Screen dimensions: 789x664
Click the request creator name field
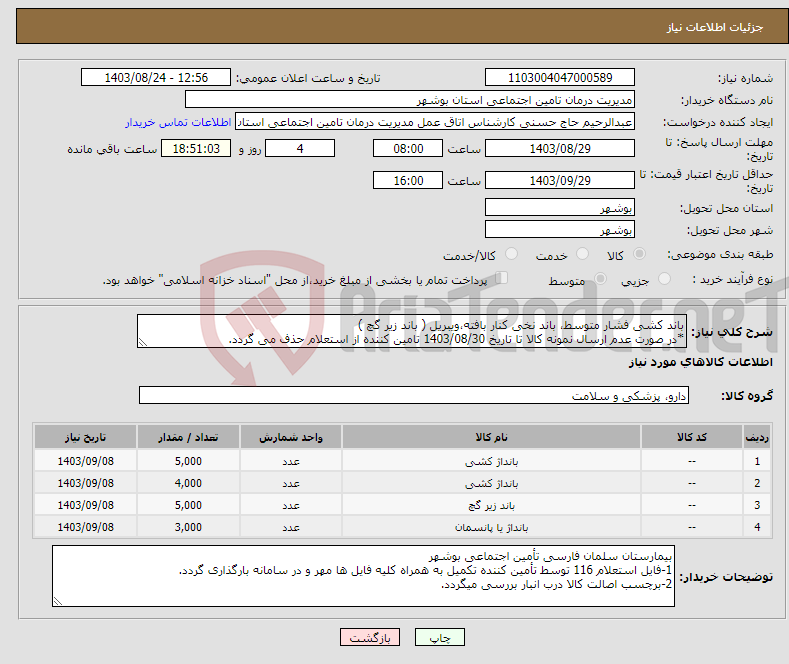point(435,122)
